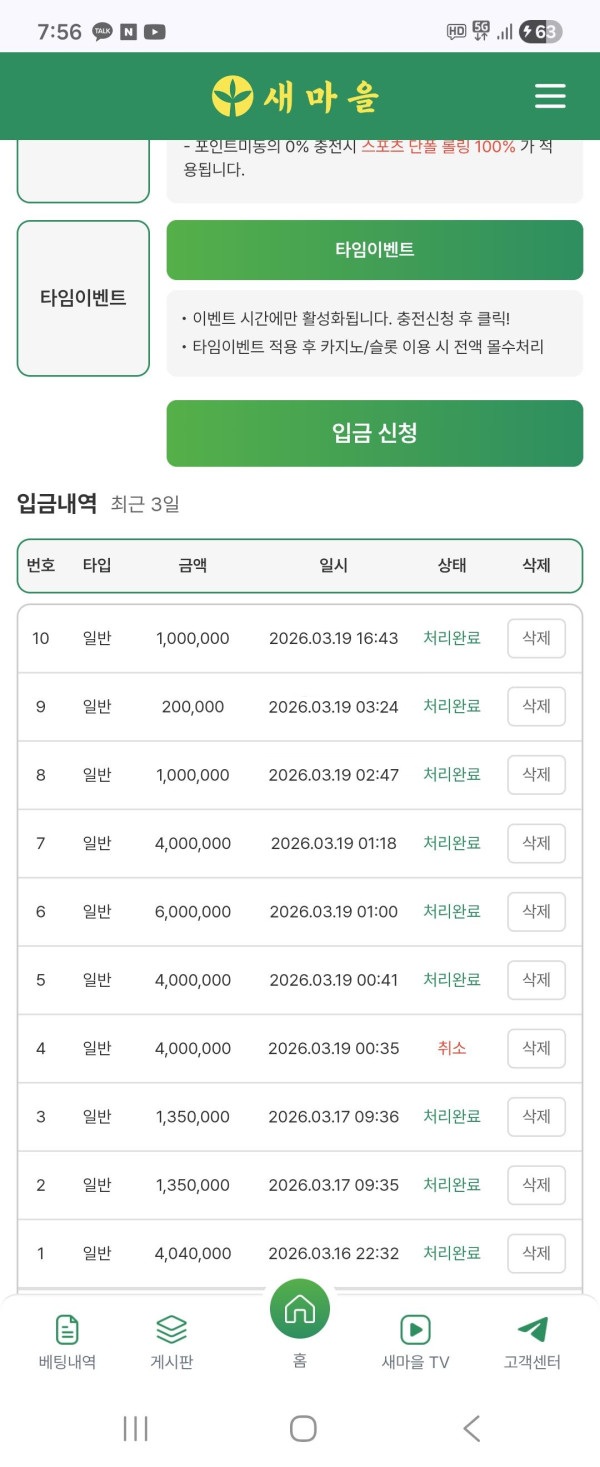The height and width of the screenshot is (1467, 600).
Task: Open Android recent apps button
Action: (135, 1428)
